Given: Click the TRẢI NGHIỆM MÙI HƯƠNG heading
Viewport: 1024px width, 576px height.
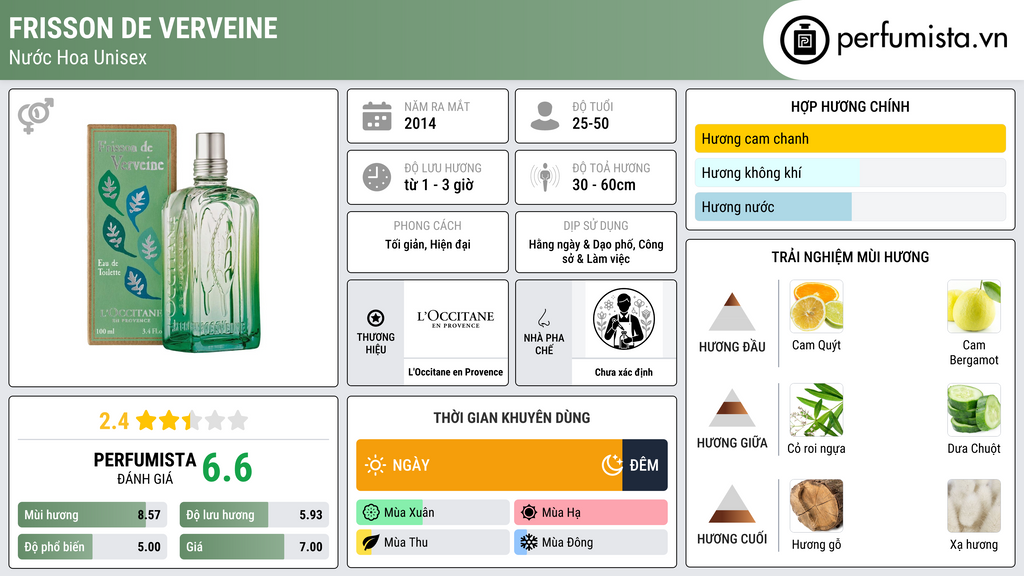Looking at the screenshot, I should (x=850, y=257).
